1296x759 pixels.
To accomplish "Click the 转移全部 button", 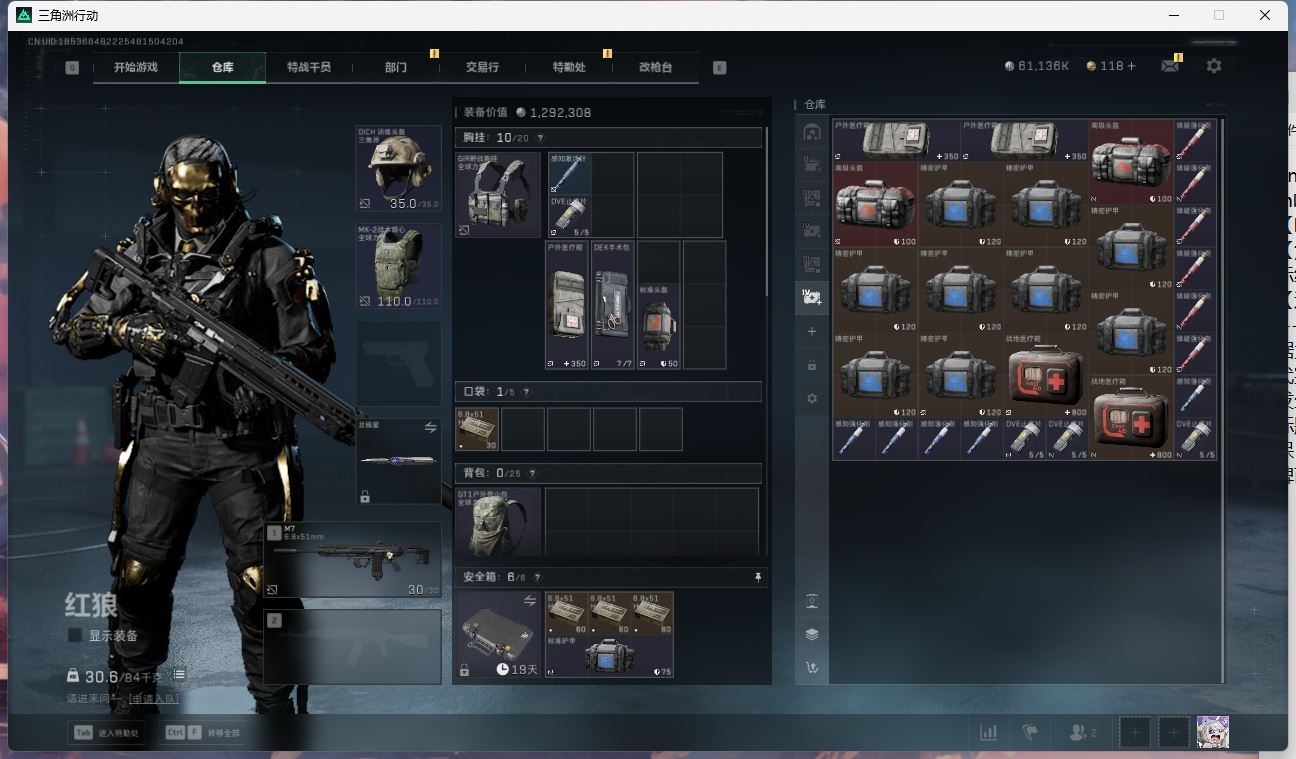I will (206, 733).
